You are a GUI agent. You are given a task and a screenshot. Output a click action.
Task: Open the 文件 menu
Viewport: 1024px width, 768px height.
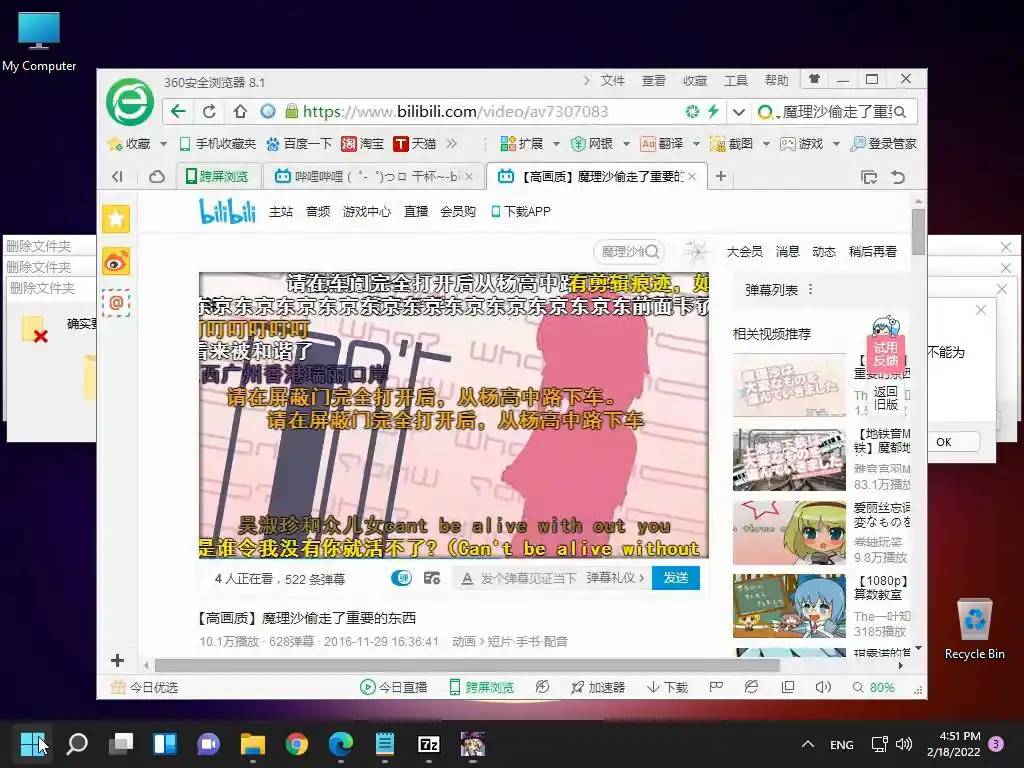(613, 80)
